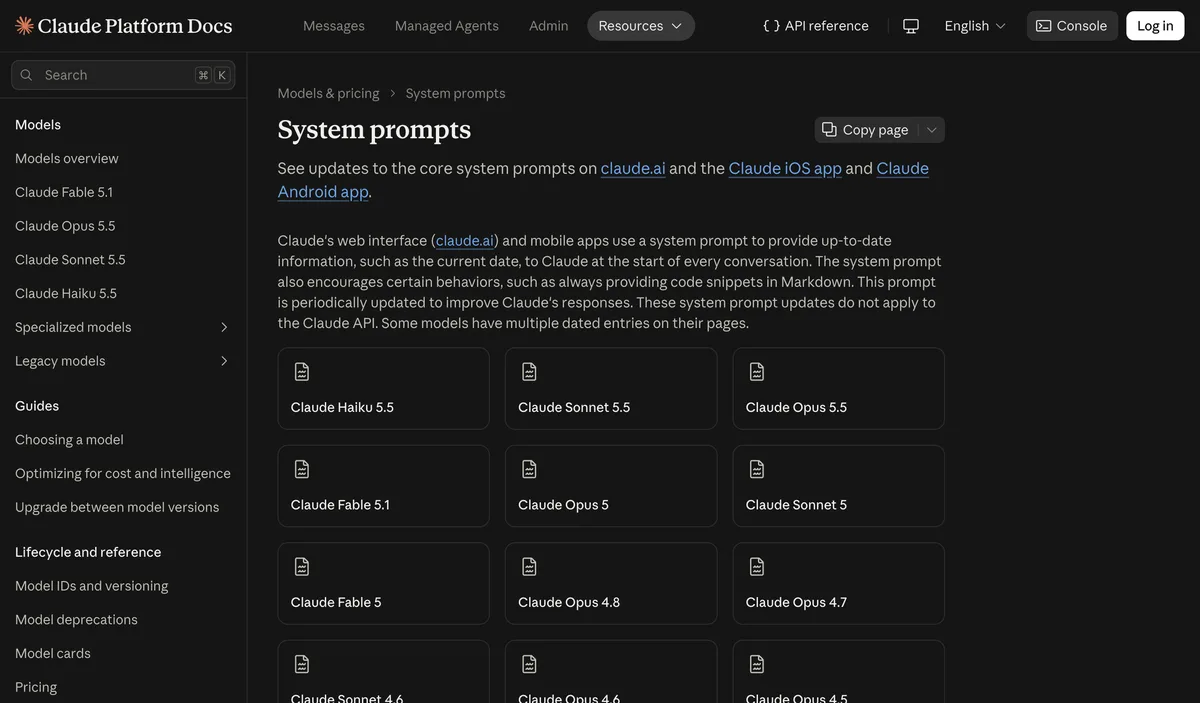Click the document icon on Claude Opus 5 card
This screenshot has height=703, width=1200.
point(529,469)
